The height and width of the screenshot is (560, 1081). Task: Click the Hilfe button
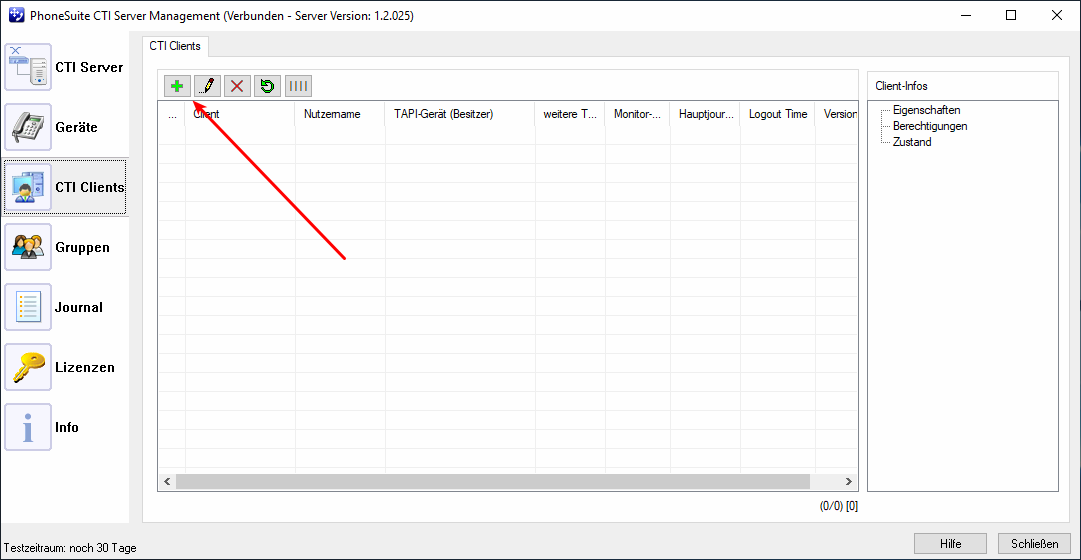[950, 544]
